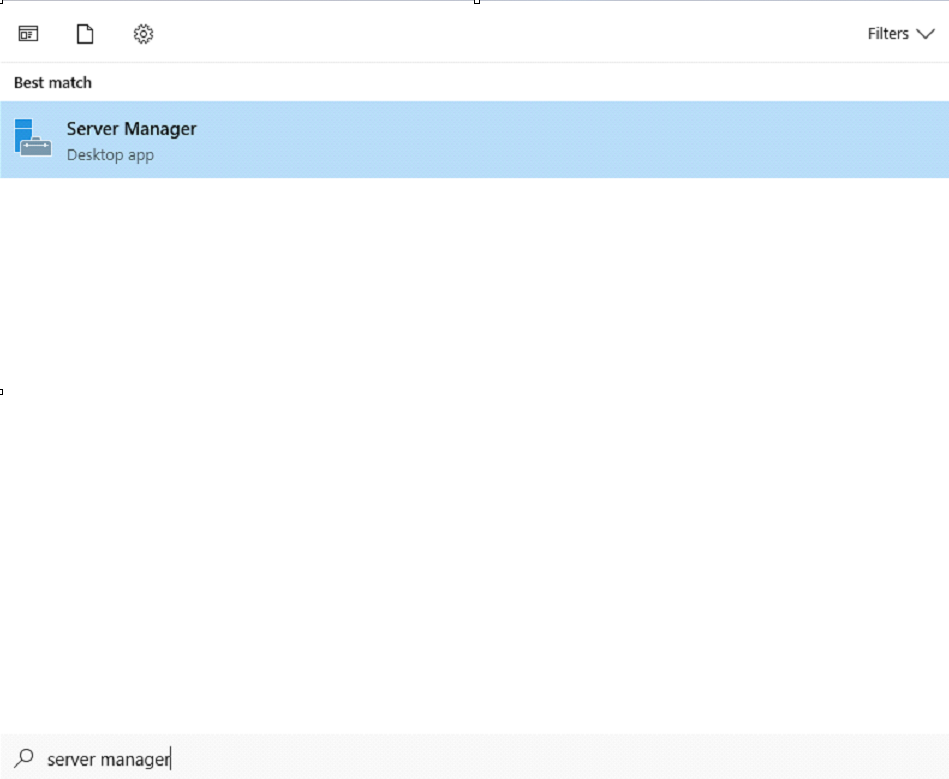
Task: Open the Filters dropdown label
Action: click(x=888, y=34)
